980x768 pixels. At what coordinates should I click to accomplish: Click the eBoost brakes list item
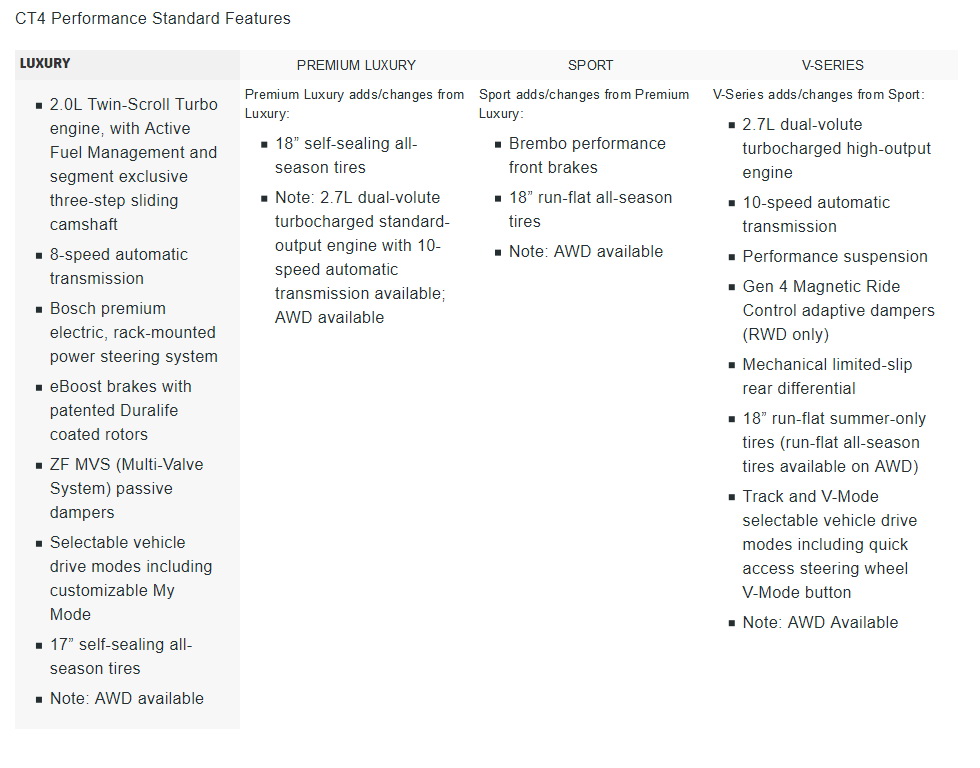coord(120,410)
